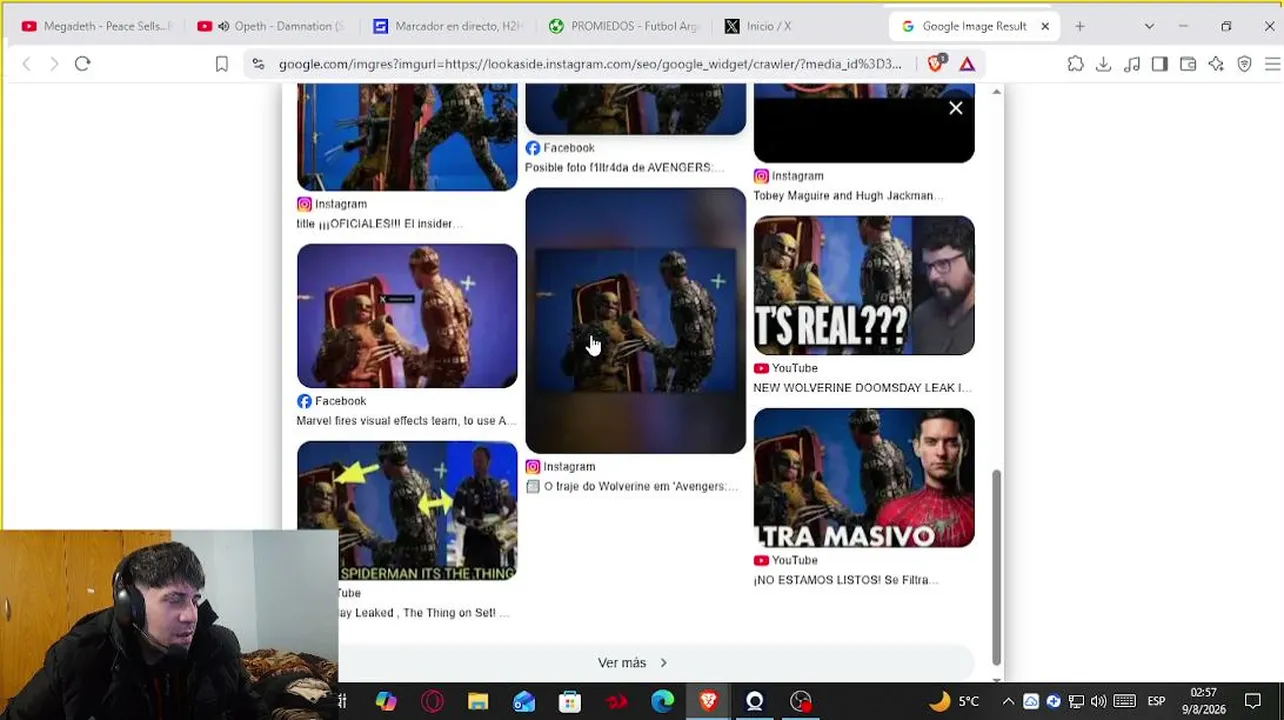1284x720 pixels.
Task: Open Outlook from the taskbar
Action: (524, 702)
